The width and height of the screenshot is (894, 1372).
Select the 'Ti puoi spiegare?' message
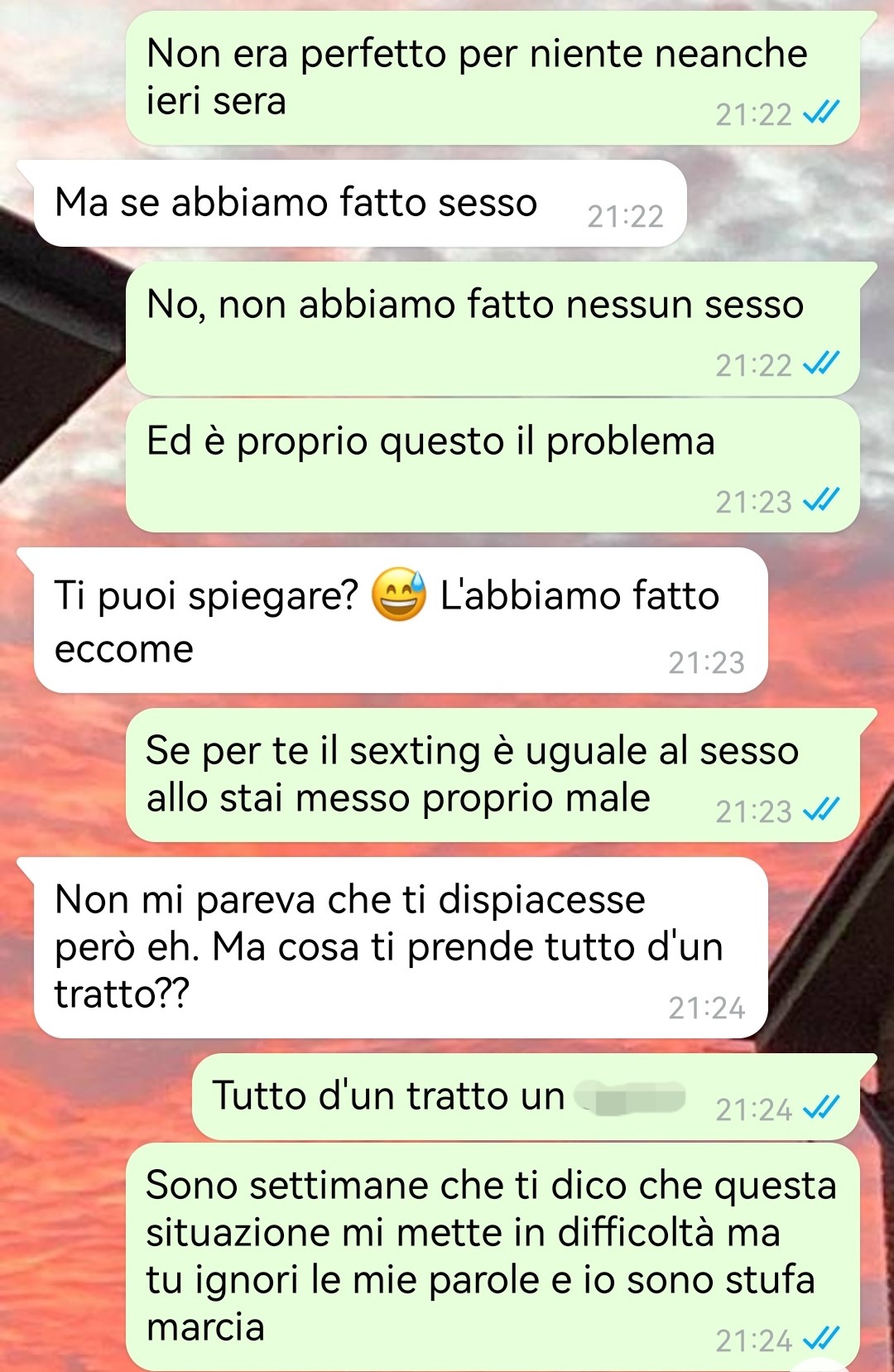[x=401, y=620]
